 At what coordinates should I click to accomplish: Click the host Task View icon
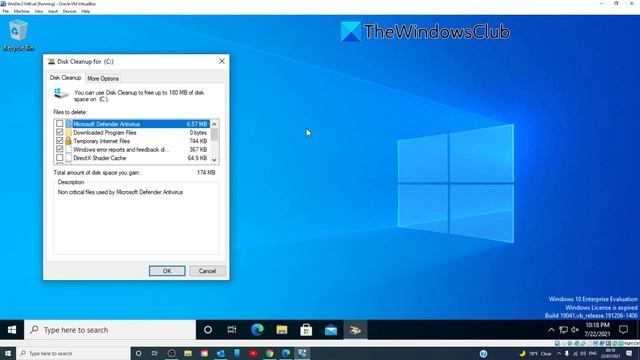click(155, 353)
